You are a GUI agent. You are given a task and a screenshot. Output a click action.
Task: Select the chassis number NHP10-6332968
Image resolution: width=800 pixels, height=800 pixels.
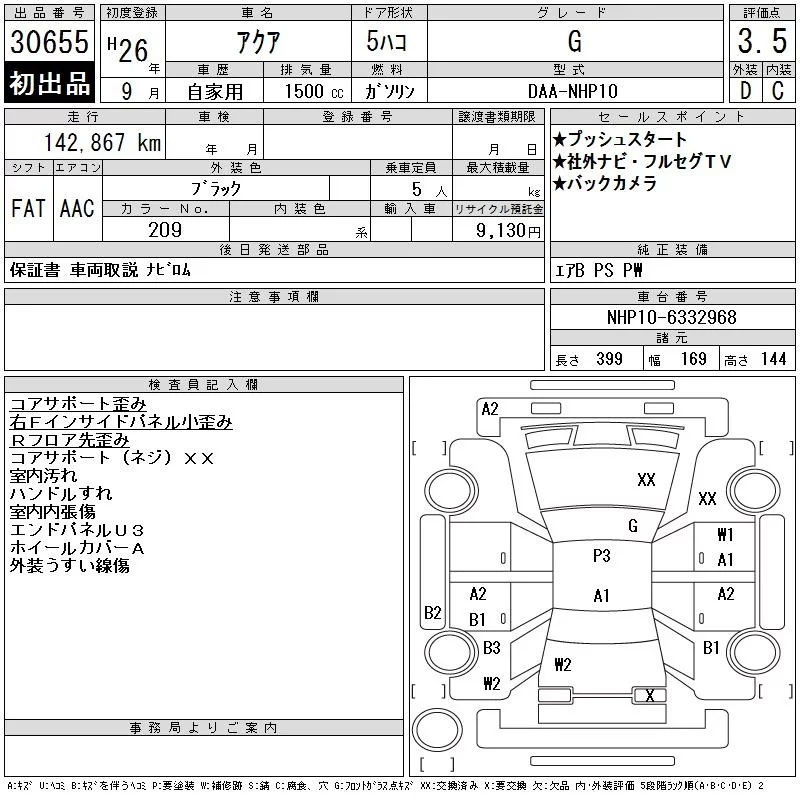pos(671,317)
